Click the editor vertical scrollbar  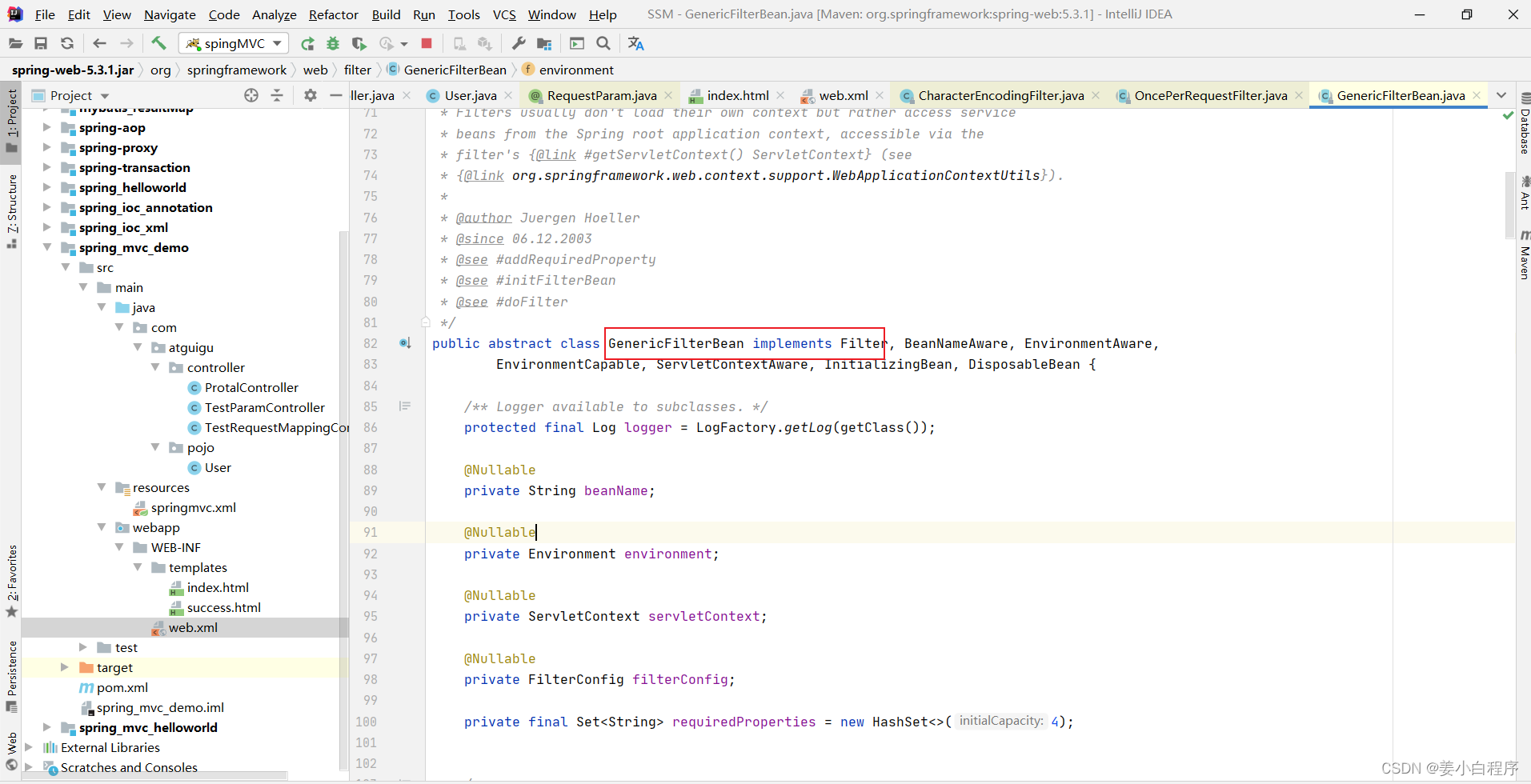(1509, 205)
